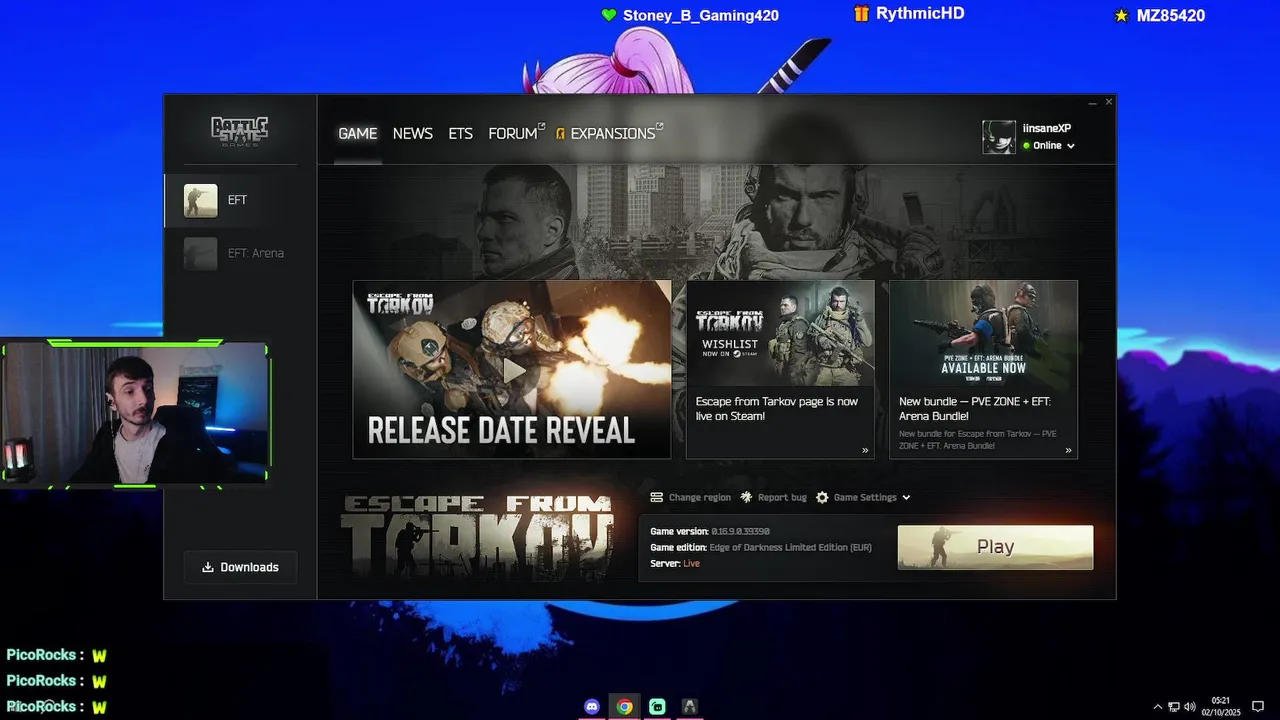Click the game version number text
The image size is (1280, 720).
(740, 531)
